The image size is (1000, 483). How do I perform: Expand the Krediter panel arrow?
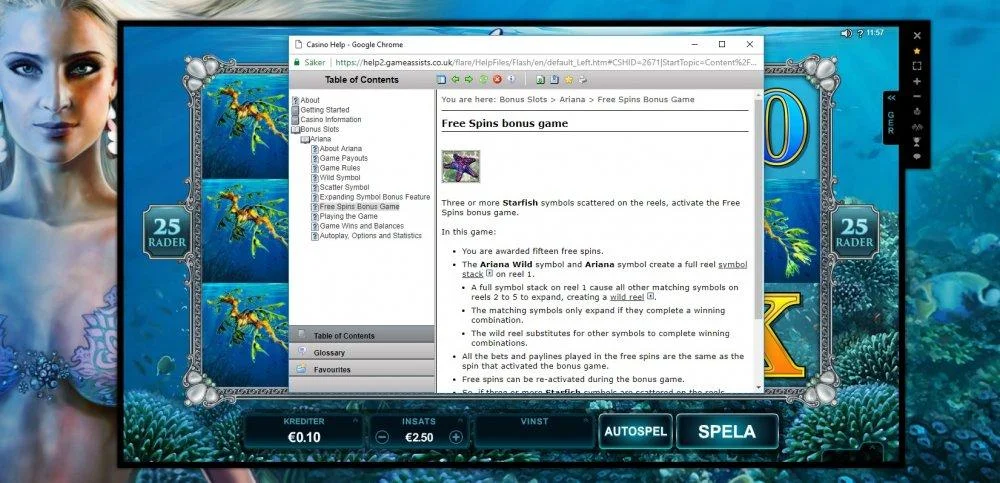(355, 420)
